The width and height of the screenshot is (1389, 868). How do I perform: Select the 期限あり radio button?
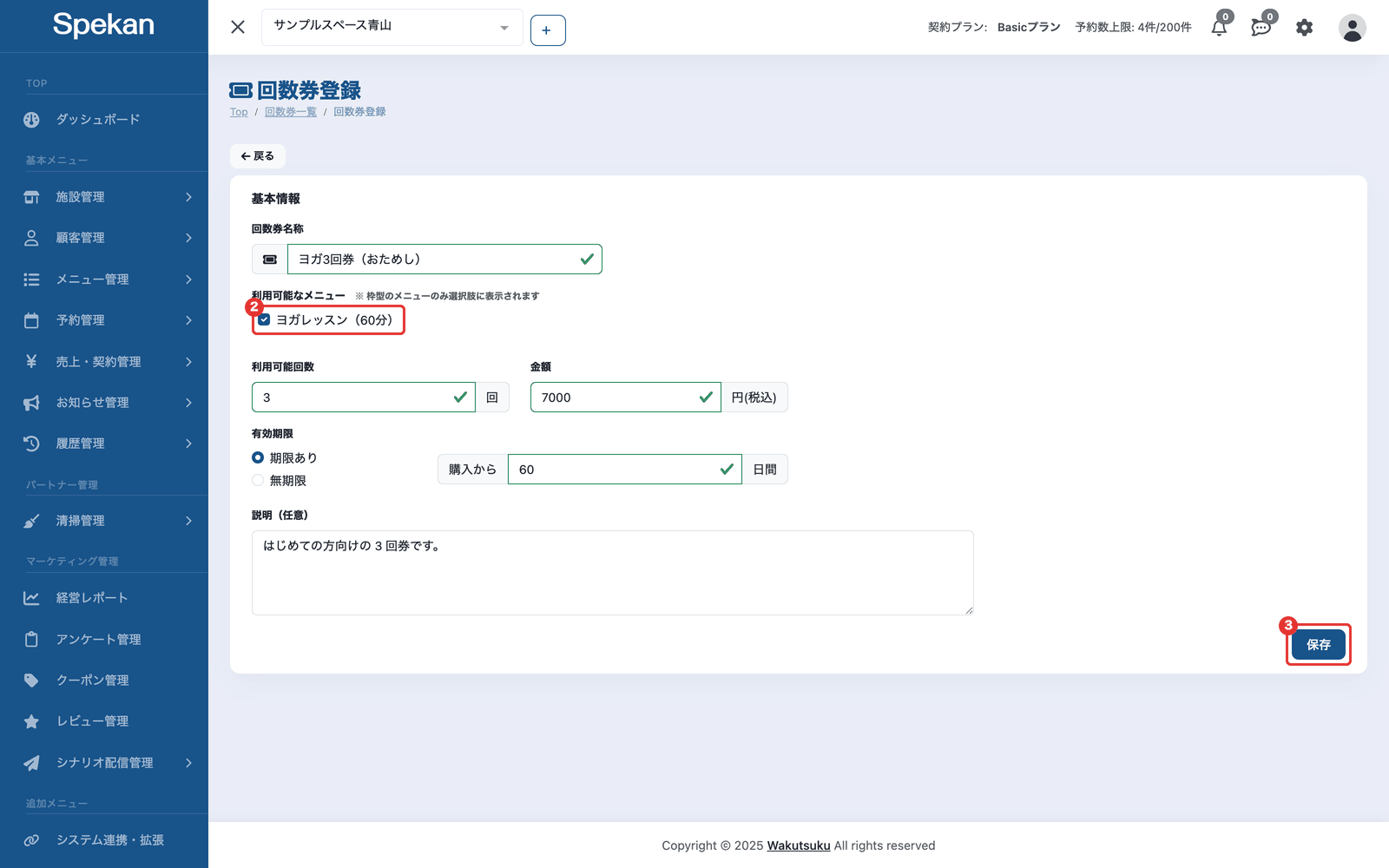click(x=258, y=457)
